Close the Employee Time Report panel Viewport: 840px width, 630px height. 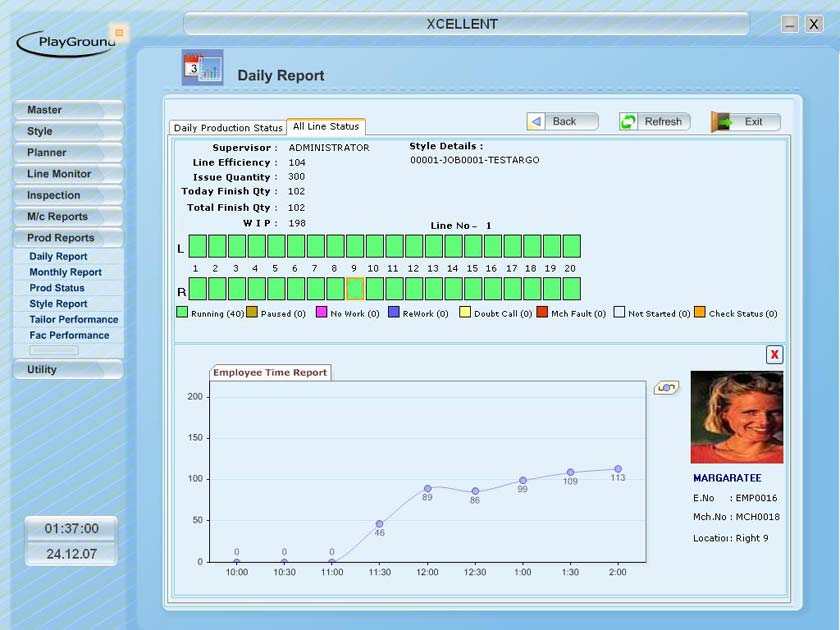coord(774,355)
